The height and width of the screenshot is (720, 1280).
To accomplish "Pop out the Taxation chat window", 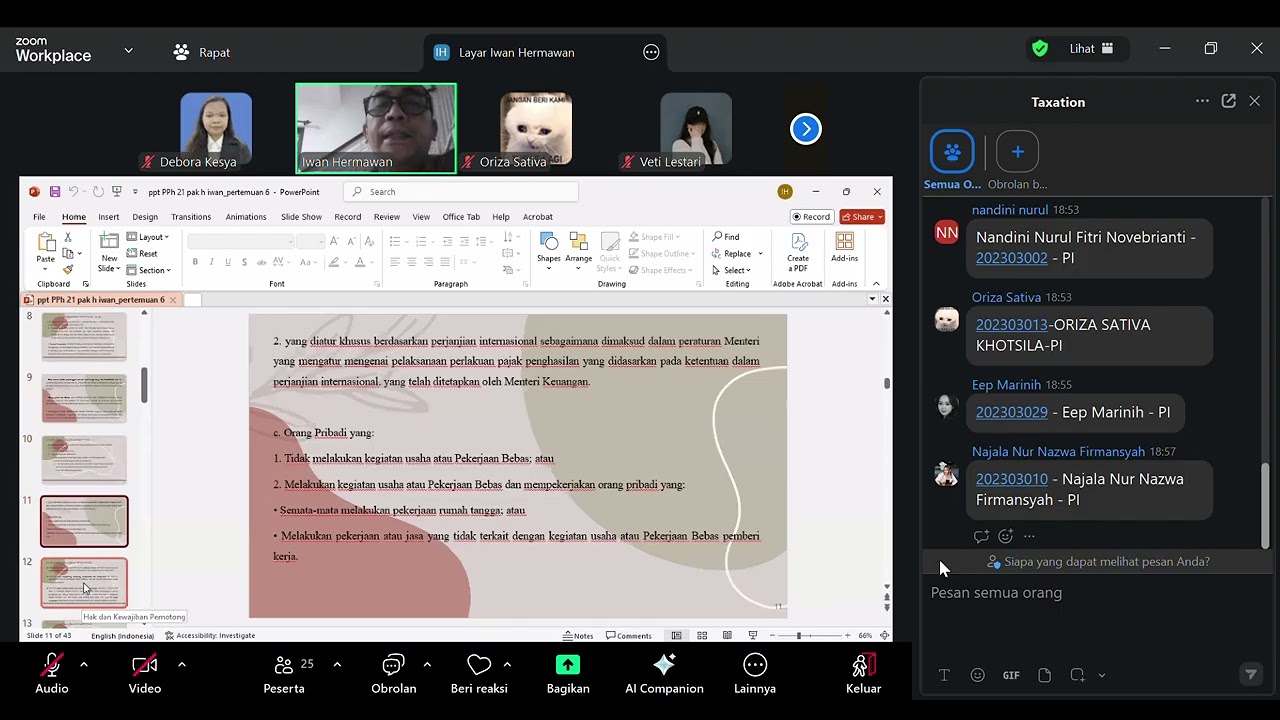I will (1228, 101).
